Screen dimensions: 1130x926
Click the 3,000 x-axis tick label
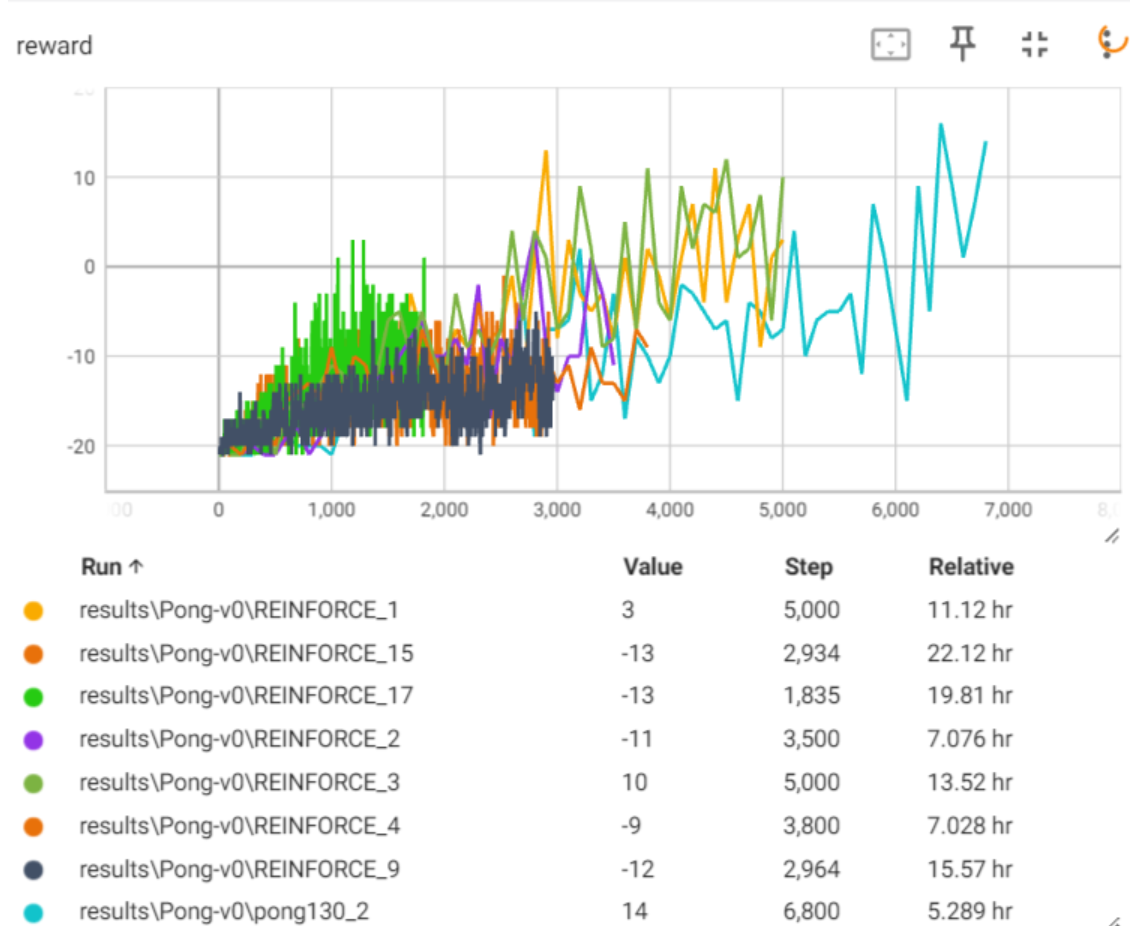(556, 510)
